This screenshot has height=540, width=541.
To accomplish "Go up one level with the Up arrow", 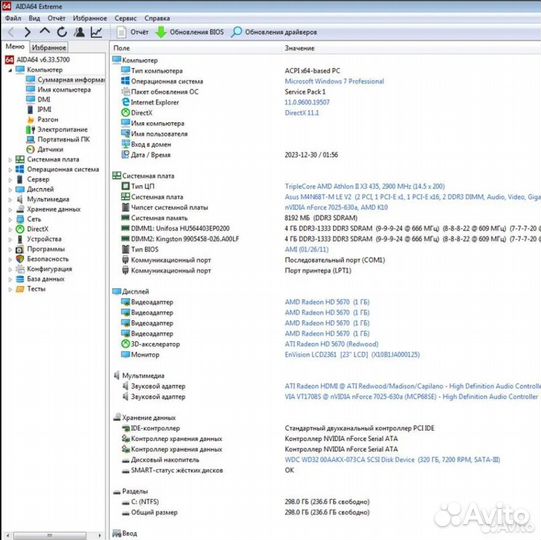I will click(45, 32).
